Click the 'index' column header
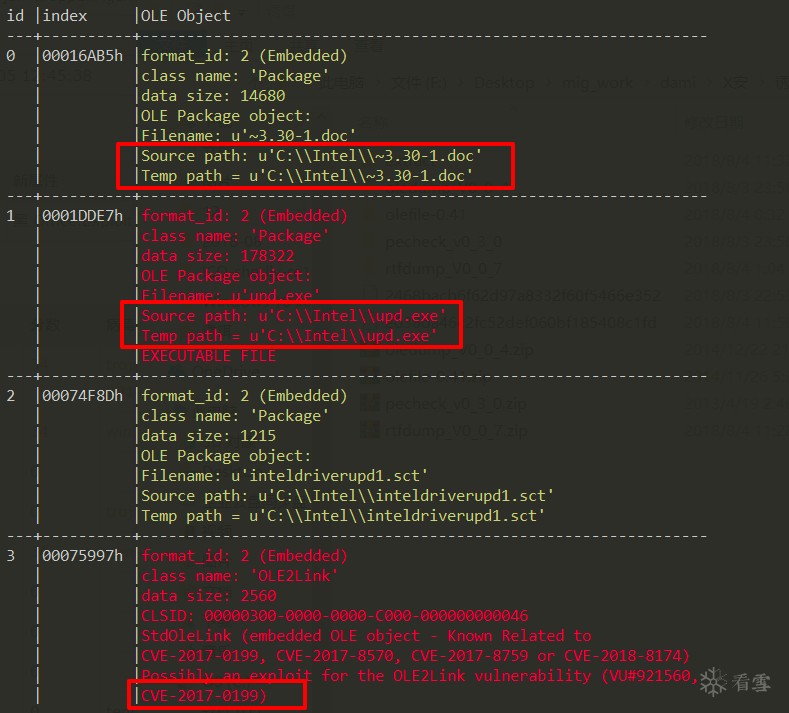789x713 pixels. 65,16
